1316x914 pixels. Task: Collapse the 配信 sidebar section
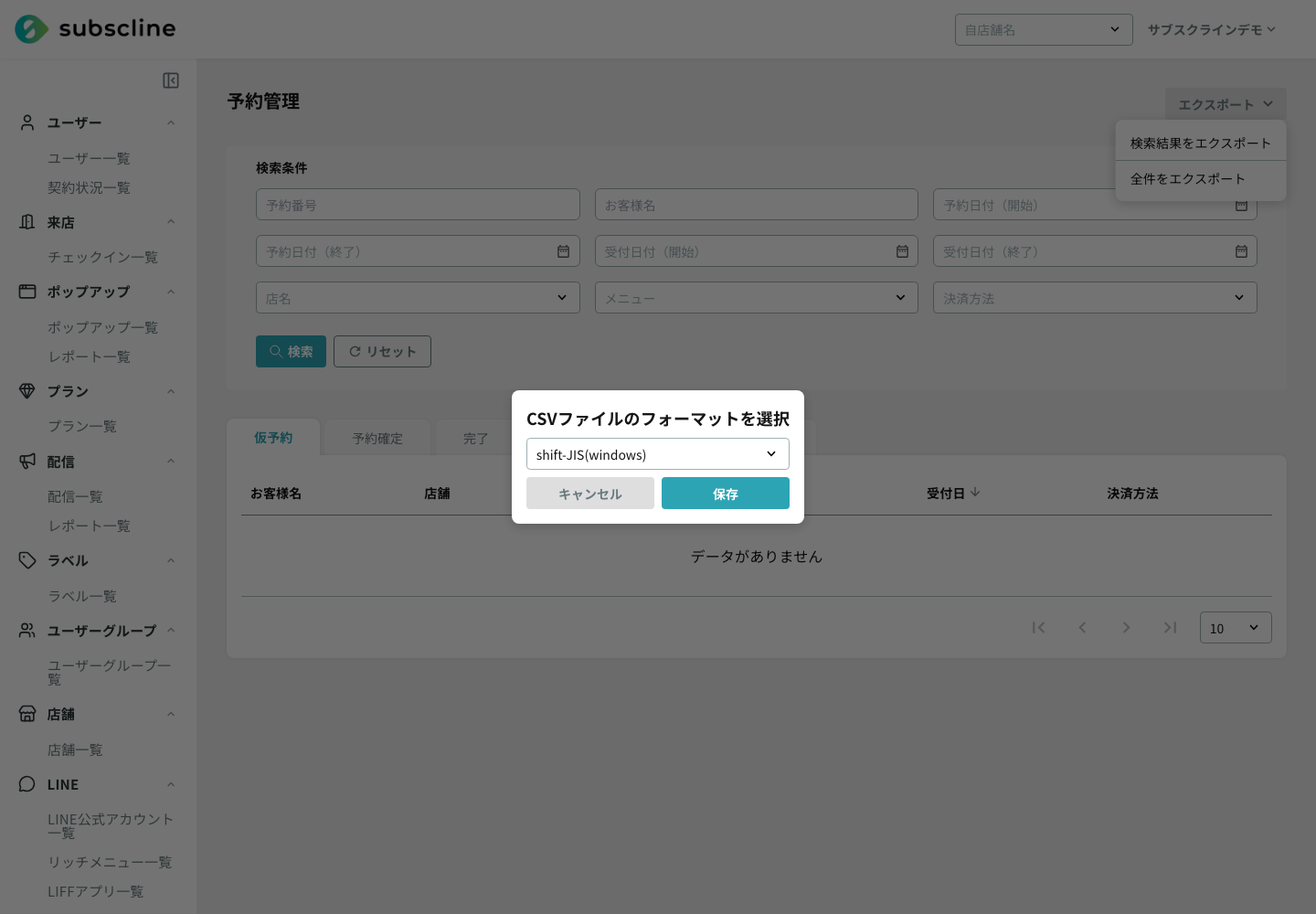[x=171, y=462]
